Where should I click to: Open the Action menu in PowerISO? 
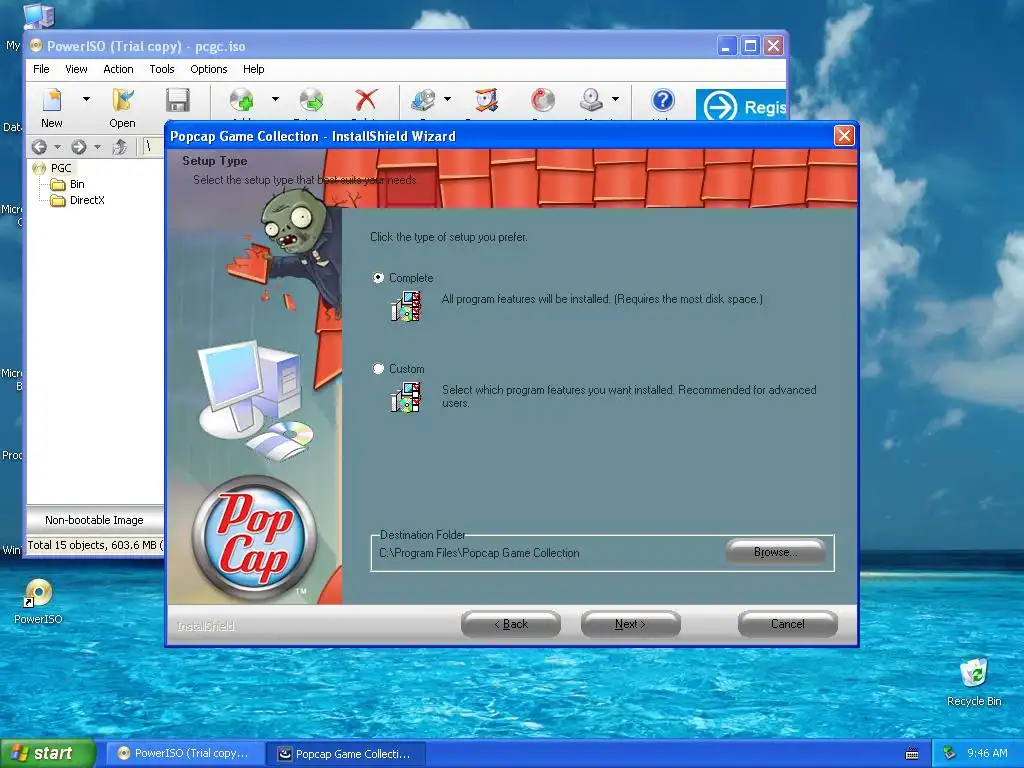coord(118,69)
